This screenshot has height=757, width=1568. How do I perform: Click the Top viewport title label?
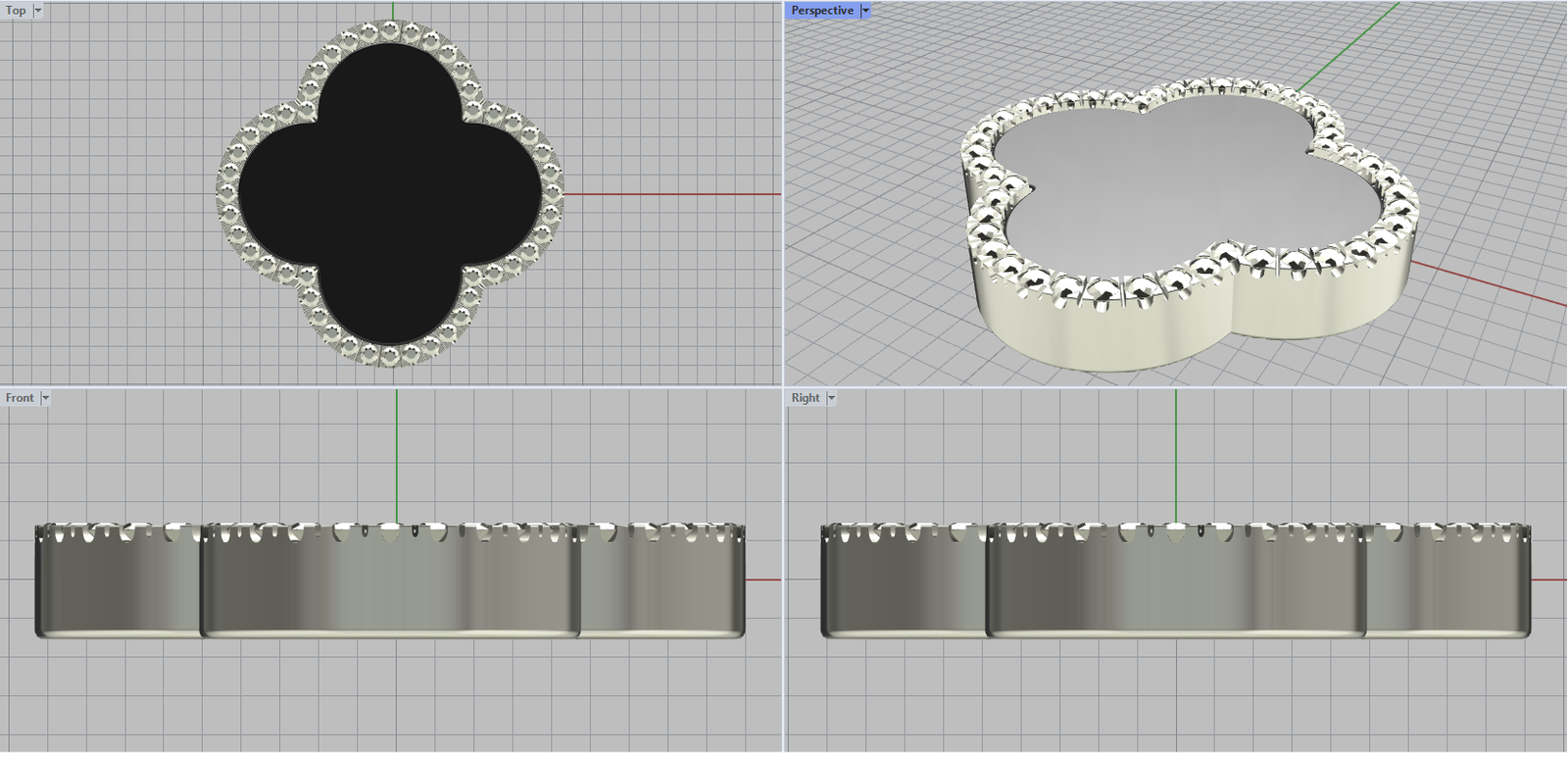tap(16, 11)
